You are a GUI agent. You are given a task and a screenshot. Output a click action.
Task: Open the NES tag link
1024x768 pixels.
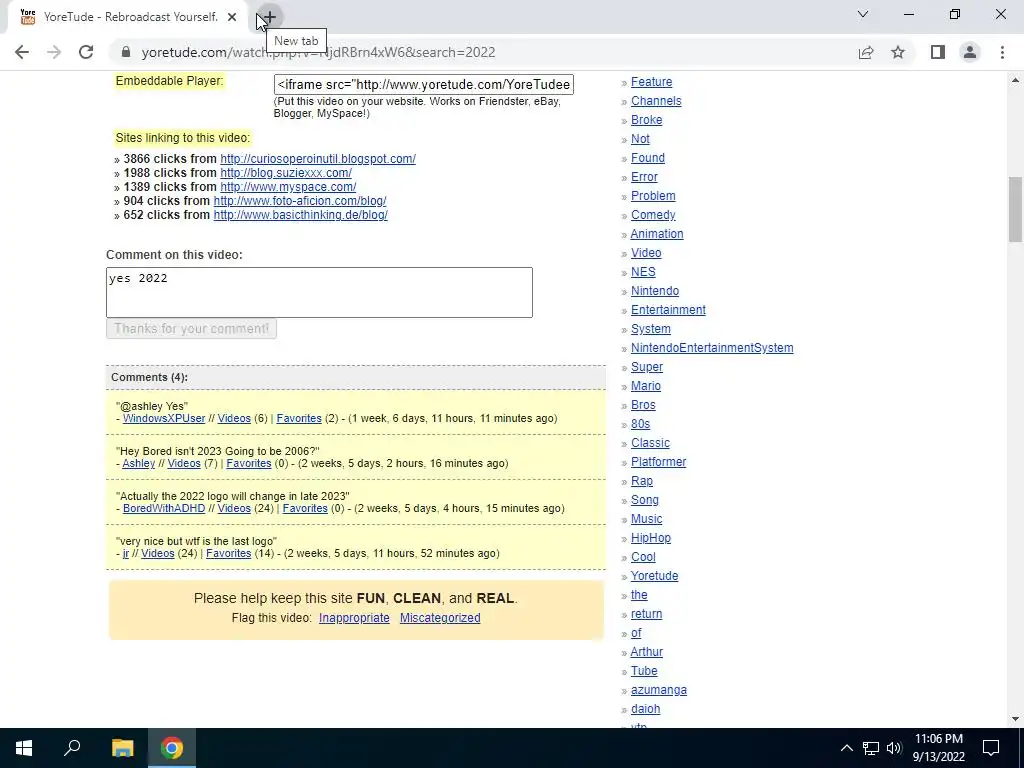pyautogui.click(x=643, y=272)
